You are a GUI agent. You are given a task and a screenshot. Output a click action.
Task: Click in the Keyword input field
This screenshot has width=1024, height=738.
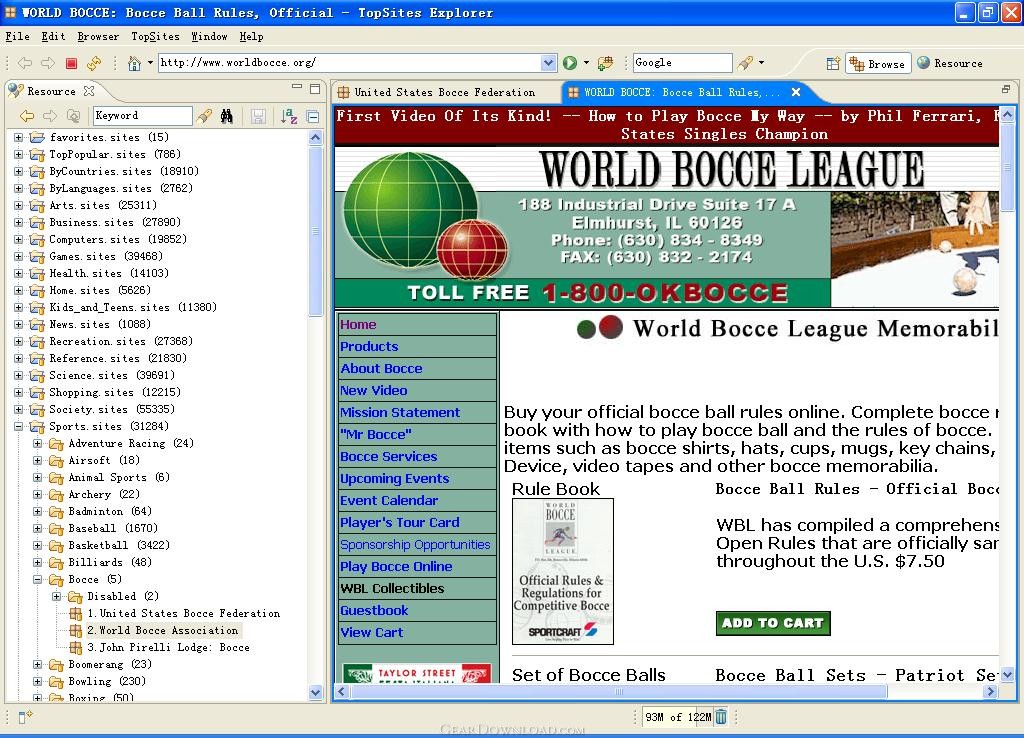(x=142, y=116)
